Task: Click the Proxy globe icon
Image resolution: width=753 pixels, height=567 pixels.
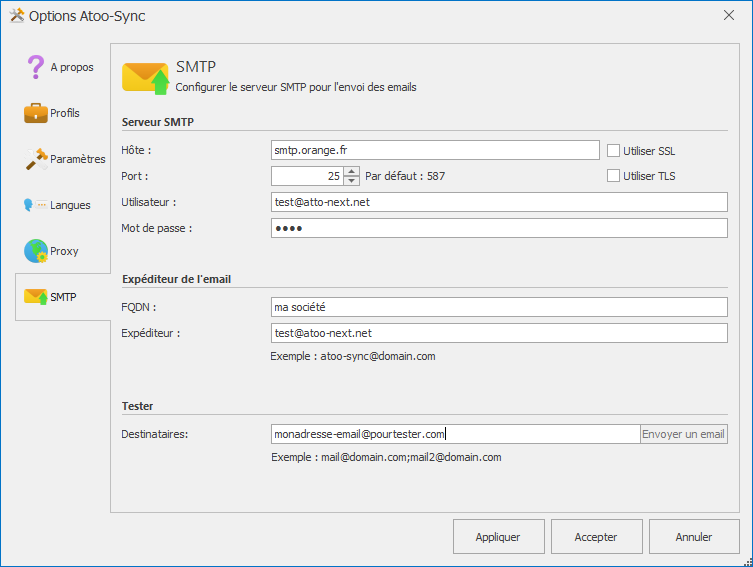Action: pos(36,251)
